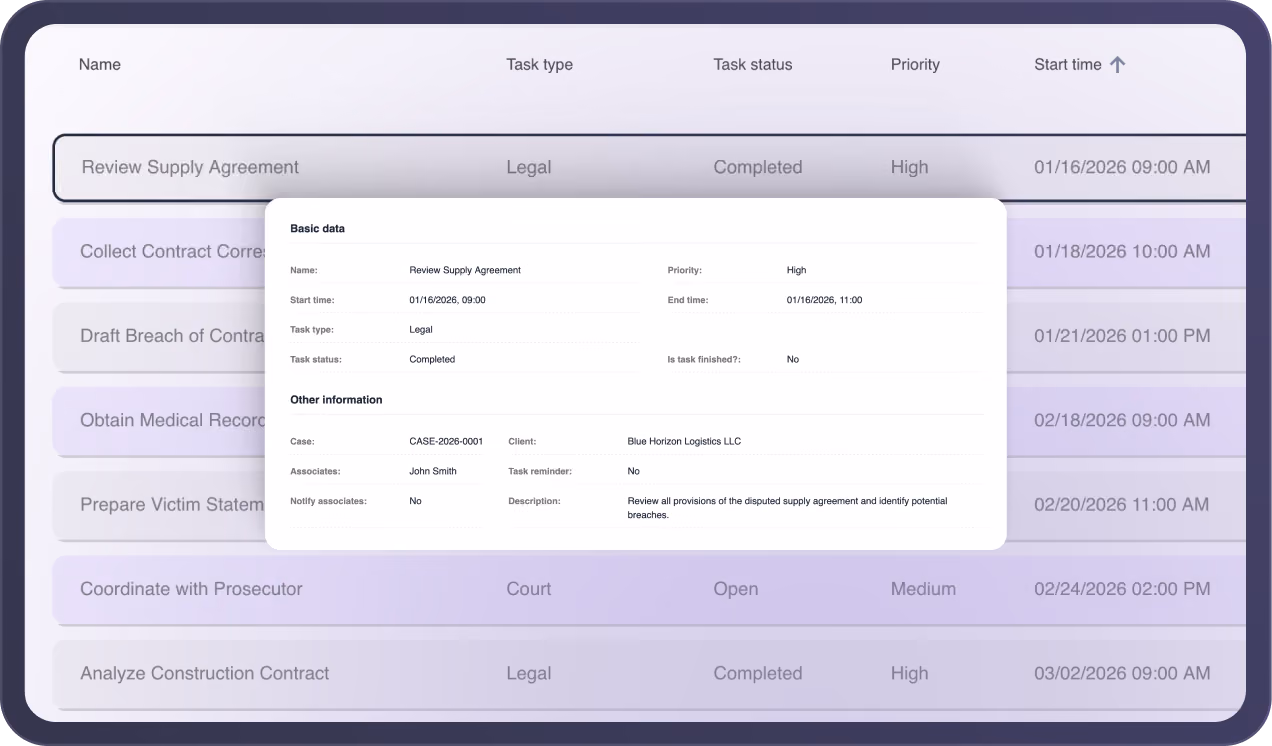Click the popup start time 01/16/2026, 09:00
Screen dimensions: 1272x746
pyautogui.click(x=447, y=300)
